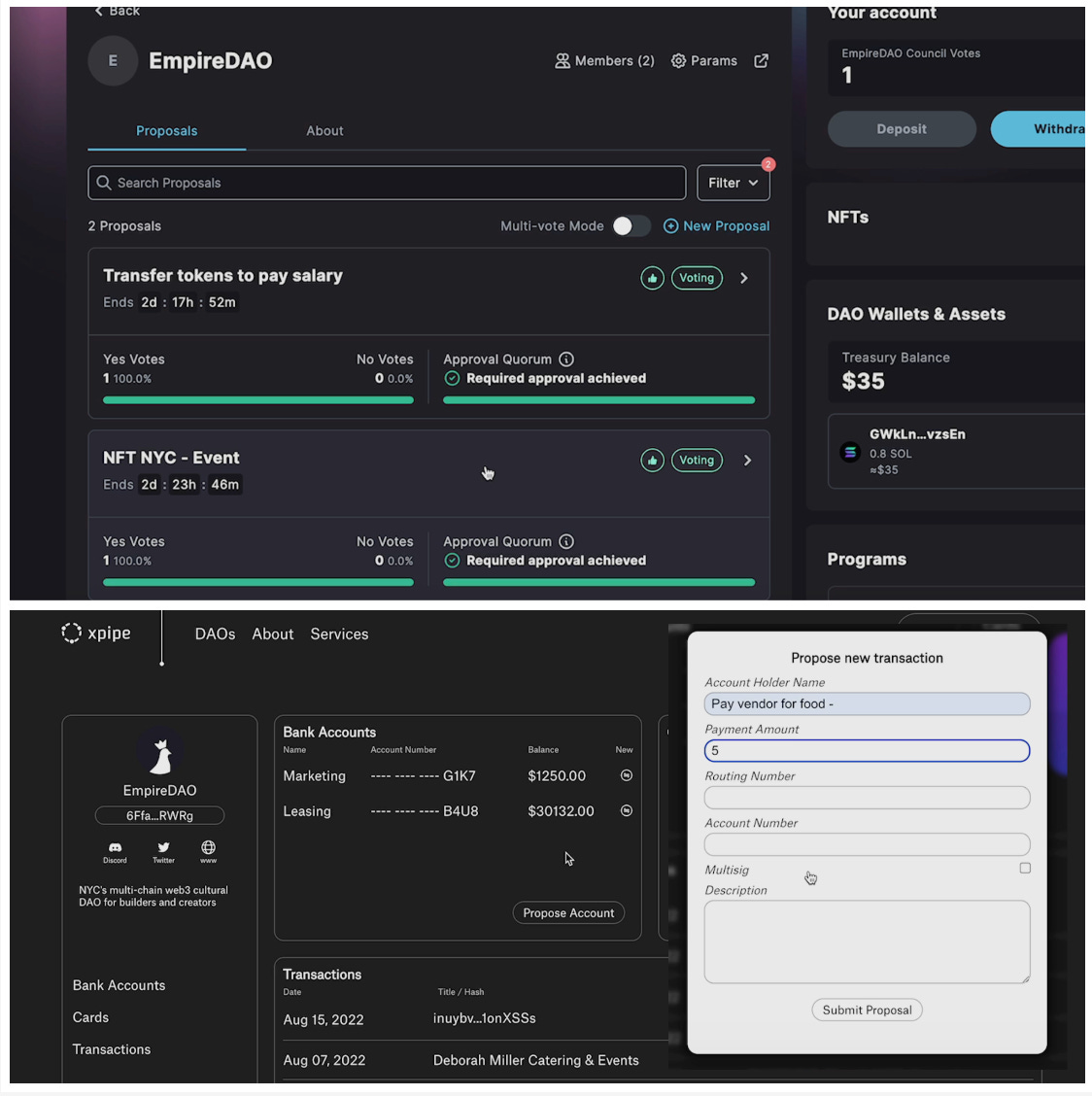Create a New Proposal
1092x1096 pixels.
click(x=716, y=225)
